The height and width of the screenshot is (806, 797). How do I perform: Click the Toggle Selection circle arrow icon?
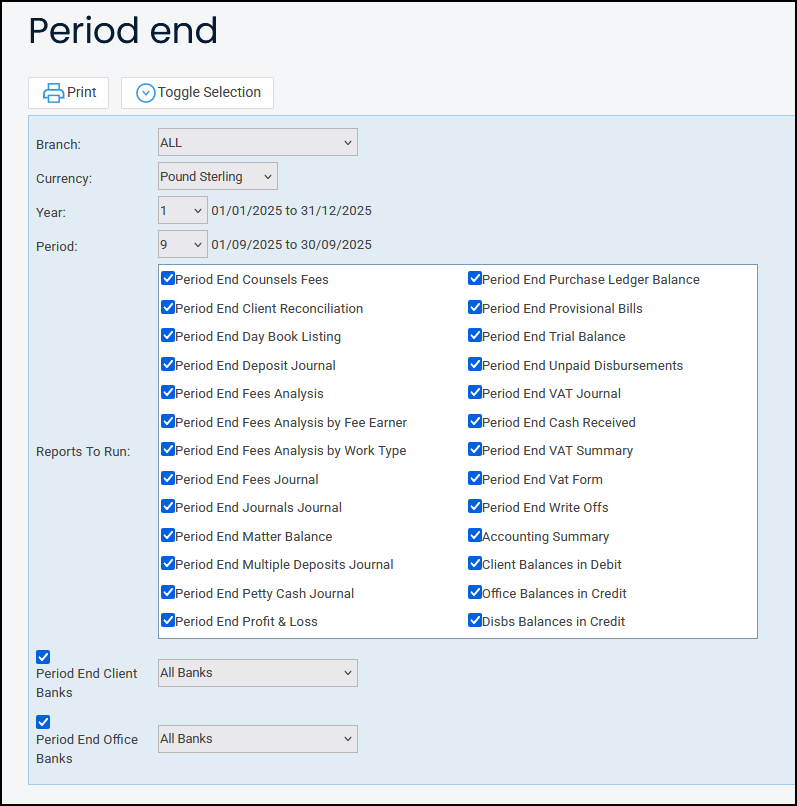(x=146, y=93)
